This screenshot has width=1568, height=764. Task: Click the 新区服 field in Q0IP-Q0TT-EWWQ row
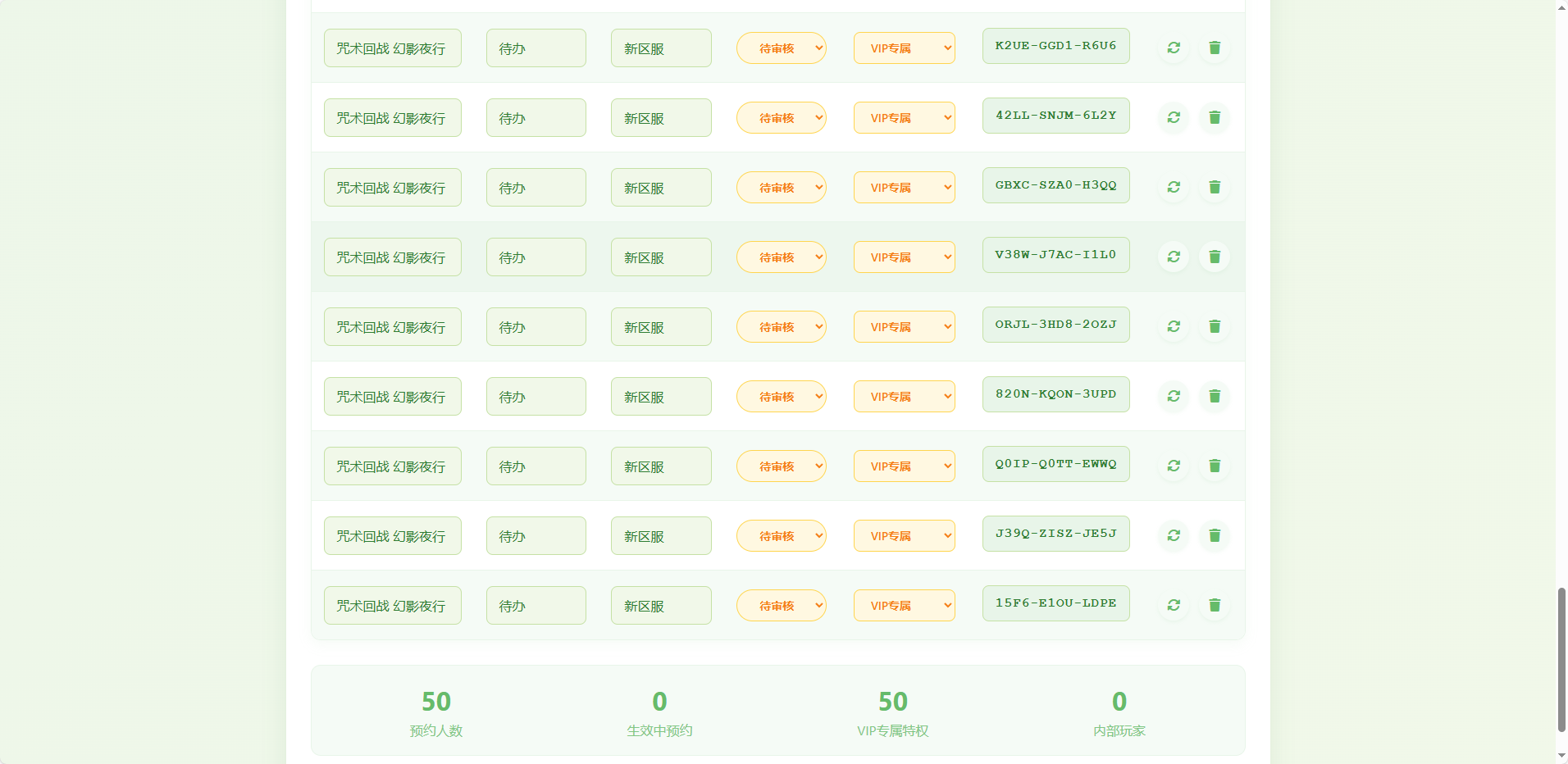pyautogui.click(x=660, y=466)
